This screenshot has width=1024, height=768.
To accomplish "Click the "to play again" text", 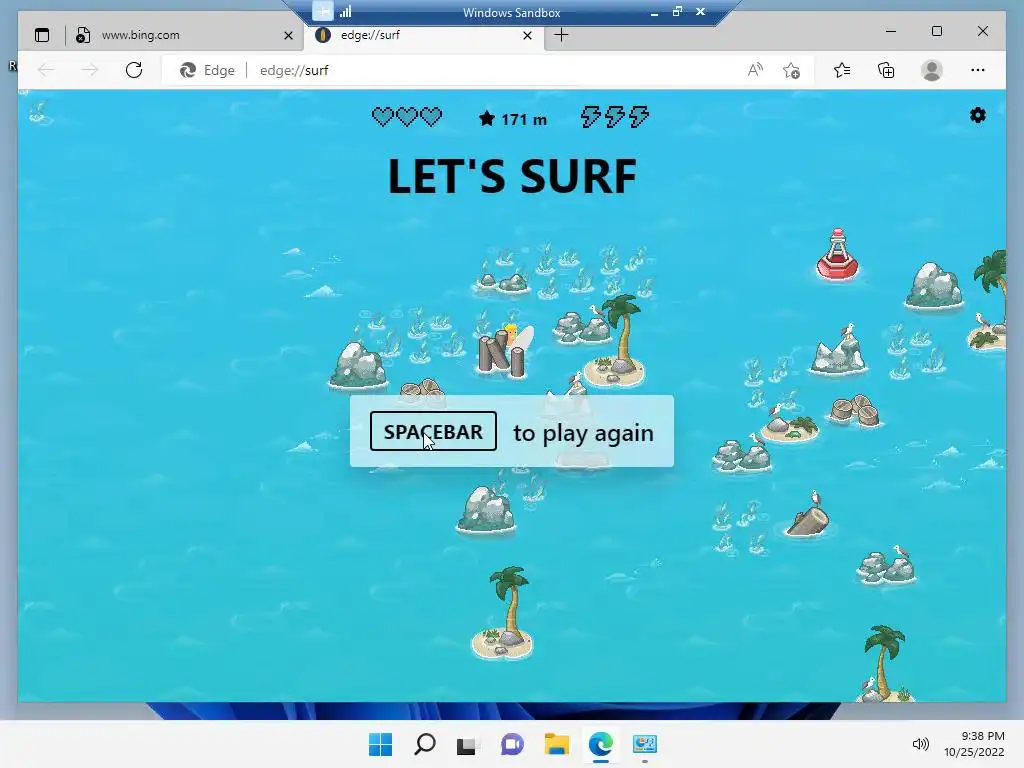I will [583, 432].
